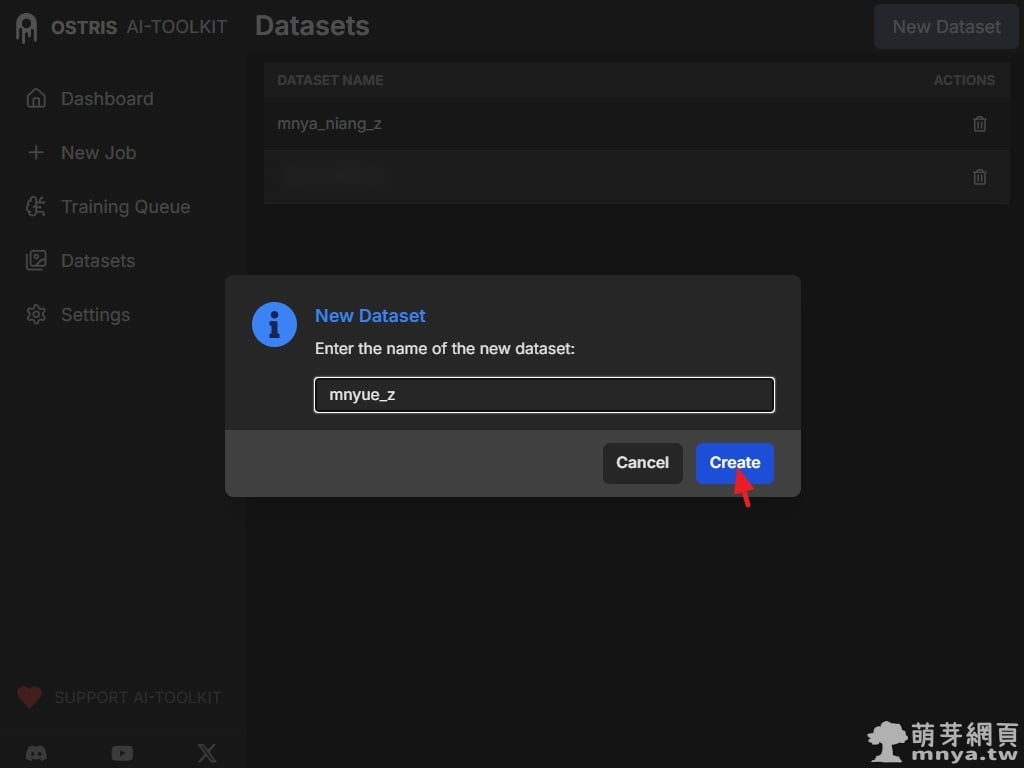Viewport: 1024px width, 768px height.
Task: Open the Training Queue page
Action: pyautogui.click(x=124, y=207)
